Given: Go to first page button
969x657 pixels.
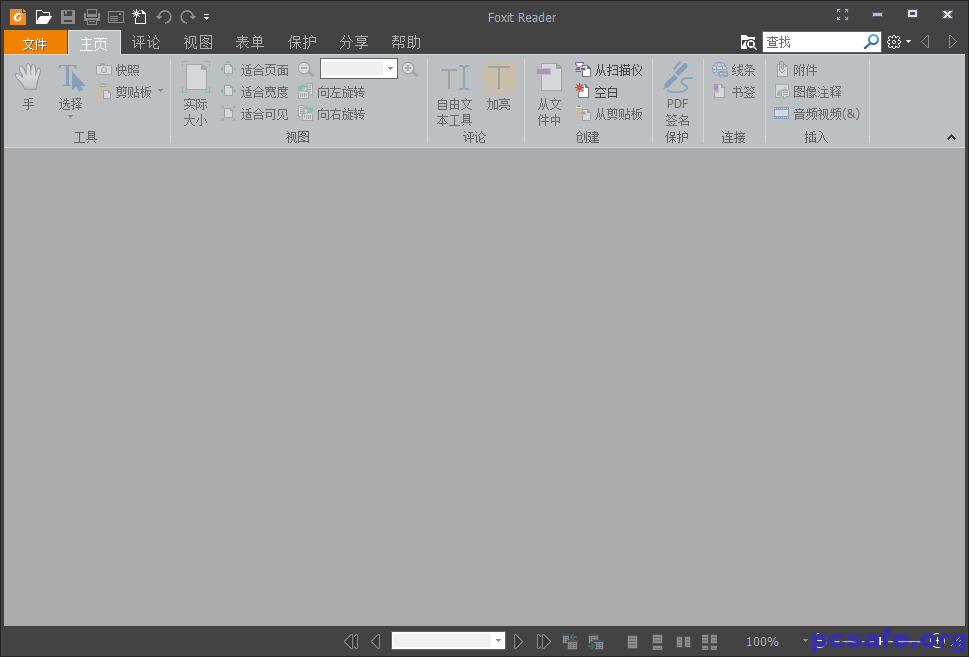Looking at the screenshot, I should [350, 642].
